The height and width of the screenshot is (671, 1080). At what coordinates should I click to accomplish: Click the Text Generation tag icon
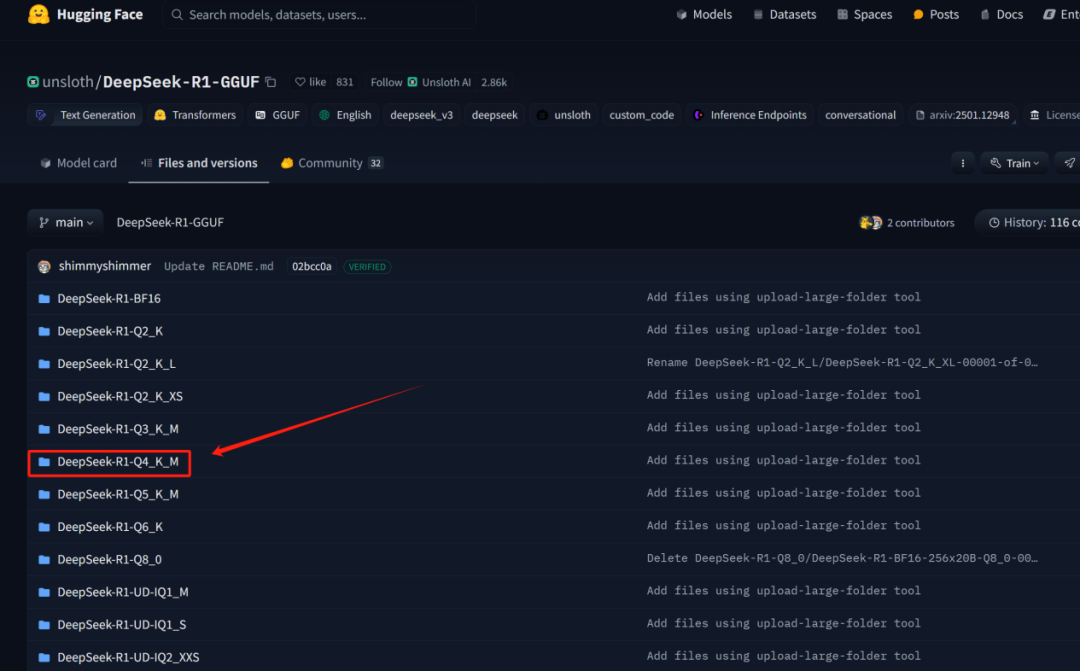(x=41, y=115)
